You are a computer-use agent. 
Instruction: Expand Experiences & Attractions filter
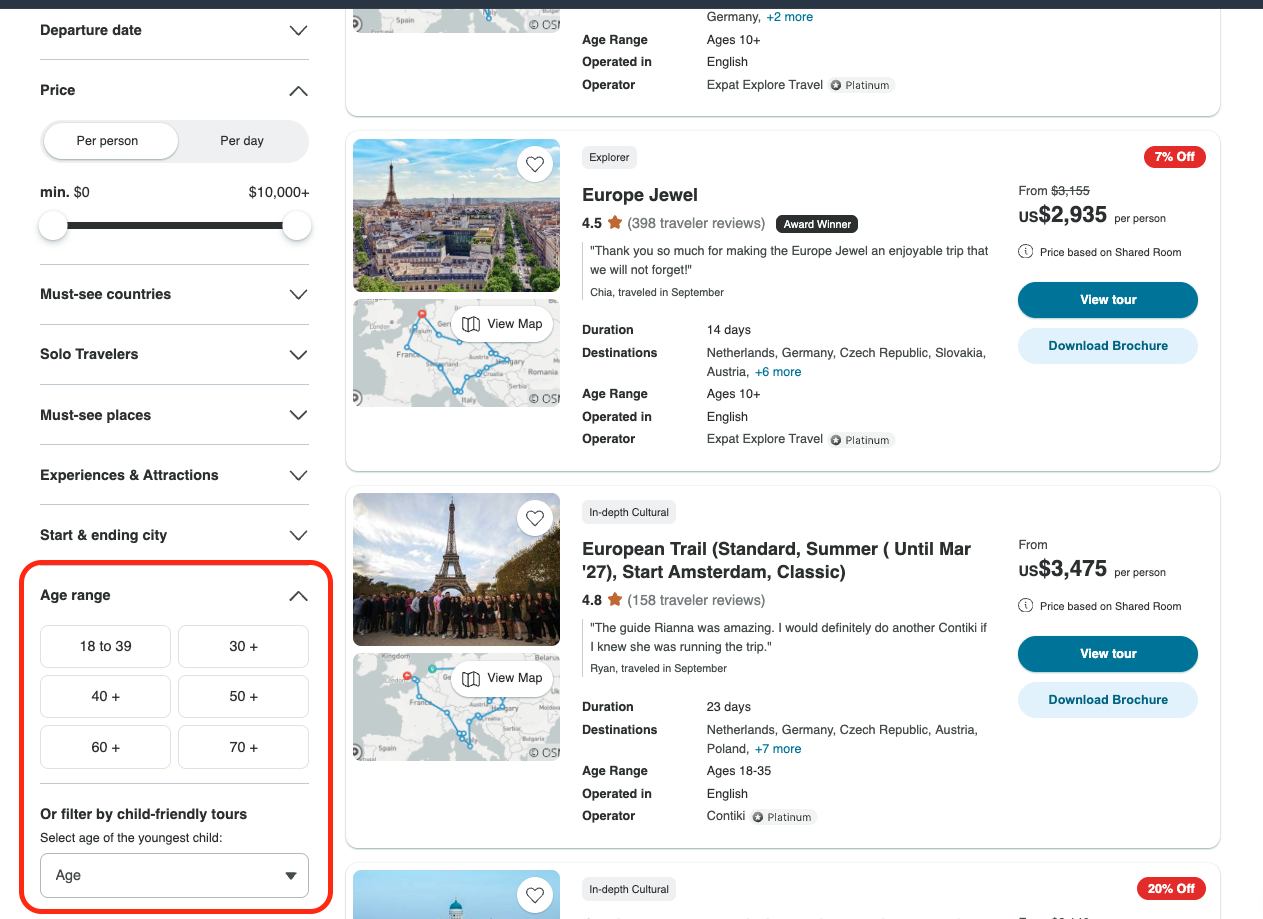174,475
